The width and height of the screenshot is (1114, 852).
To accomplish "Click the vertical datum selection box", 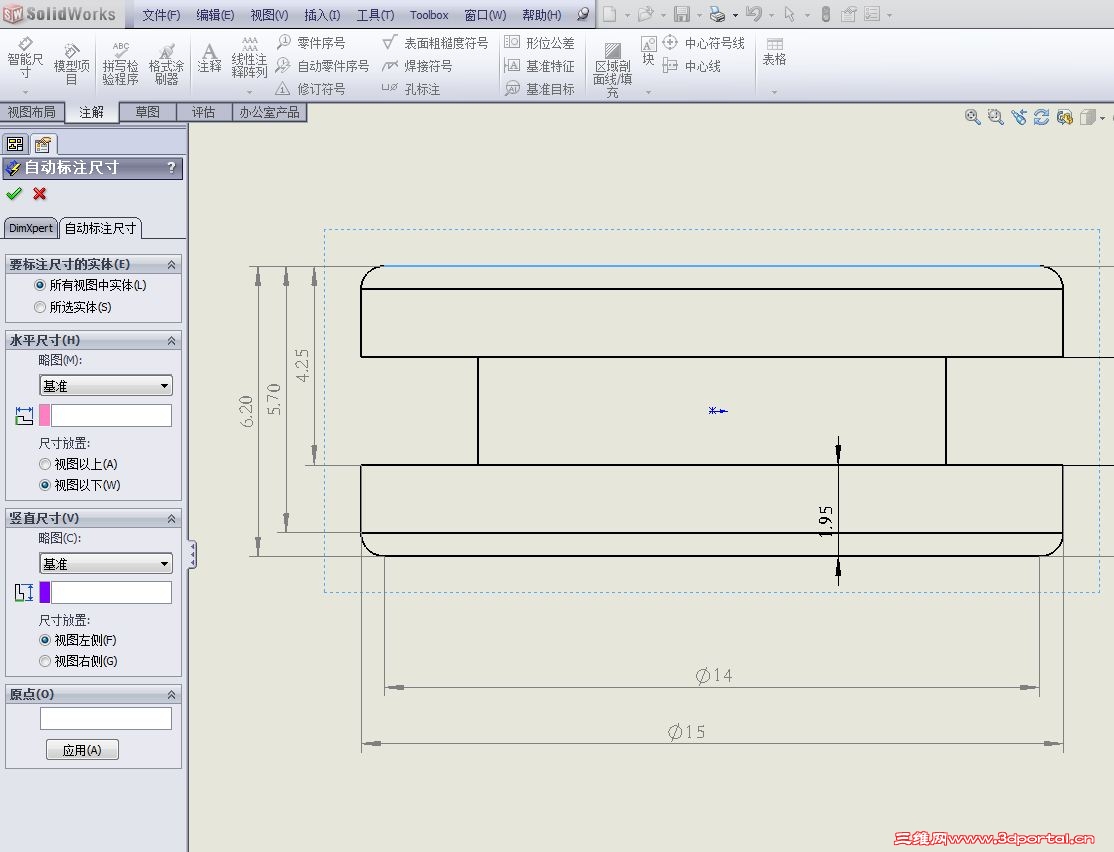I will coord(112,592).
